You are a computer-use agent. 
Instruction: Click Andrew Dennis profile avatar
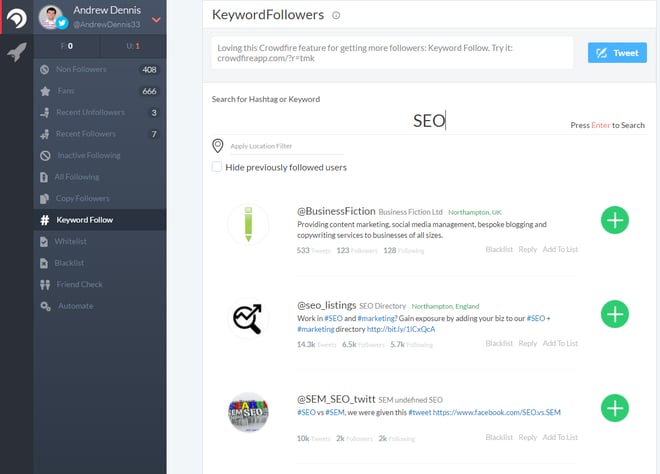[x=51, y=18]
